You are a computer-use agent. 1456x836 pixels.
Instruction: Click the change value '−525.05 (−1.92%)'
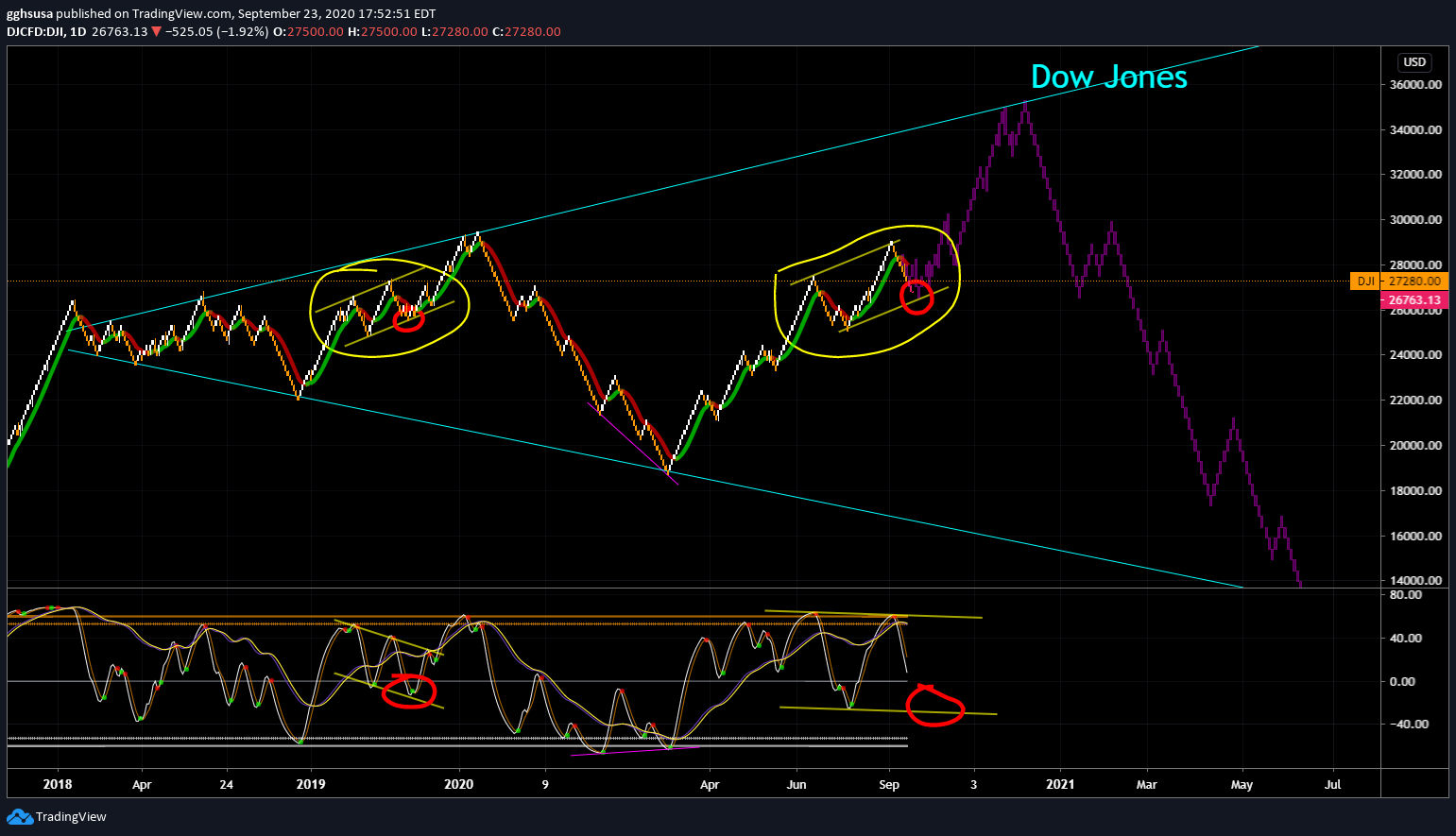tap(216, 31)
